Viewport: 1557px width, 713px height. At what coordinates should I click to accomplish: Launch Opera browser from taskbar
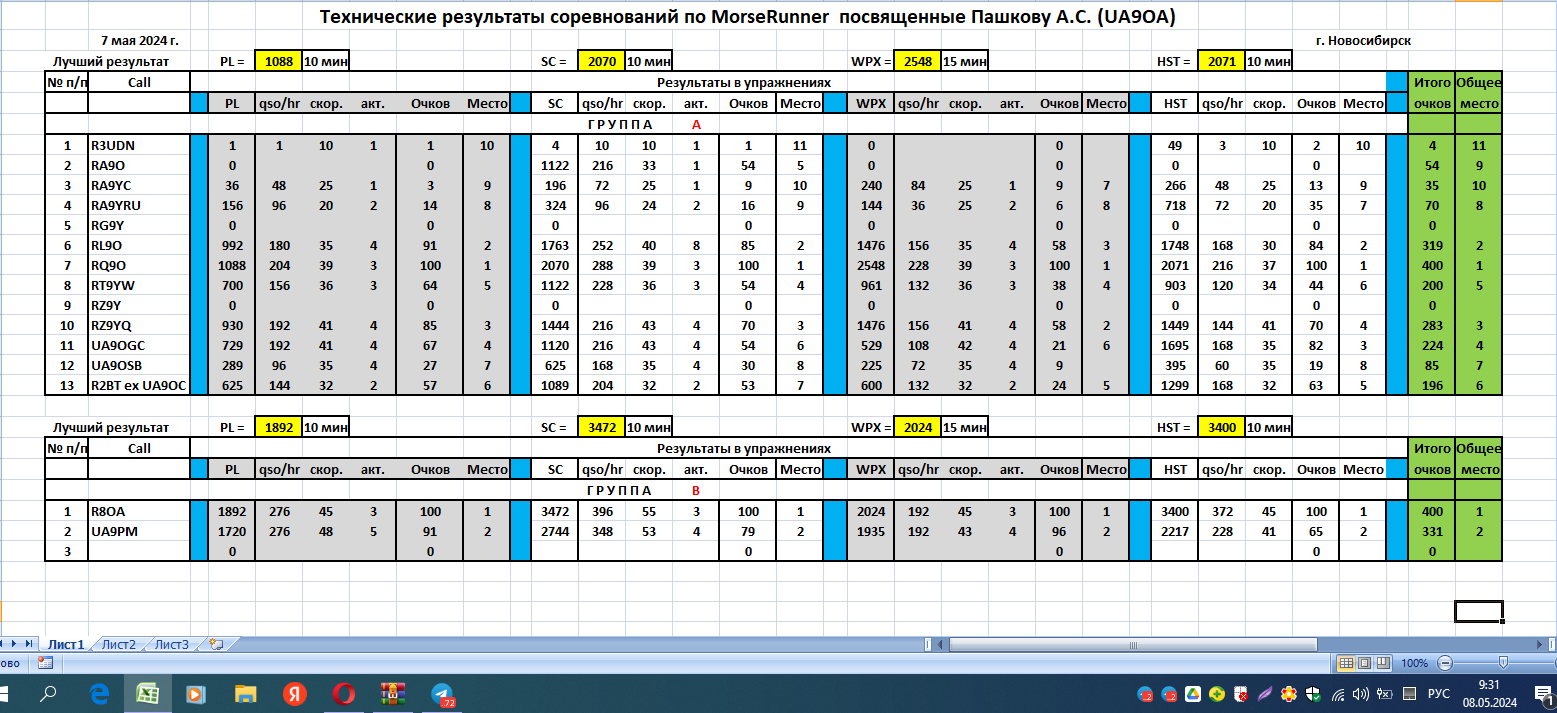click(x=342, y=694)
